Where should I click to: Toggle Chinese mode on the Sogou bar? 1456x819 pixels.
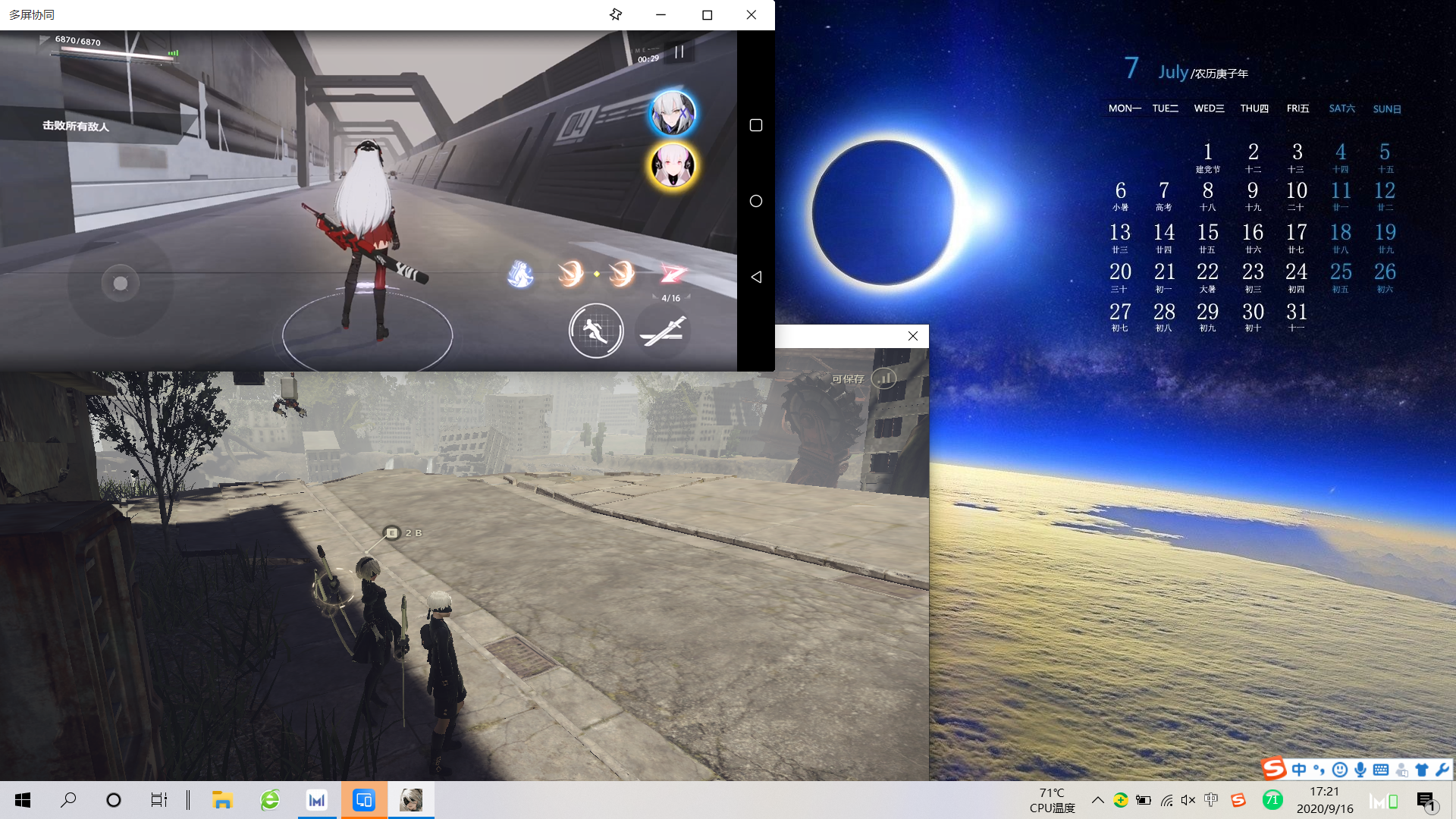[x=1299, y=770]
